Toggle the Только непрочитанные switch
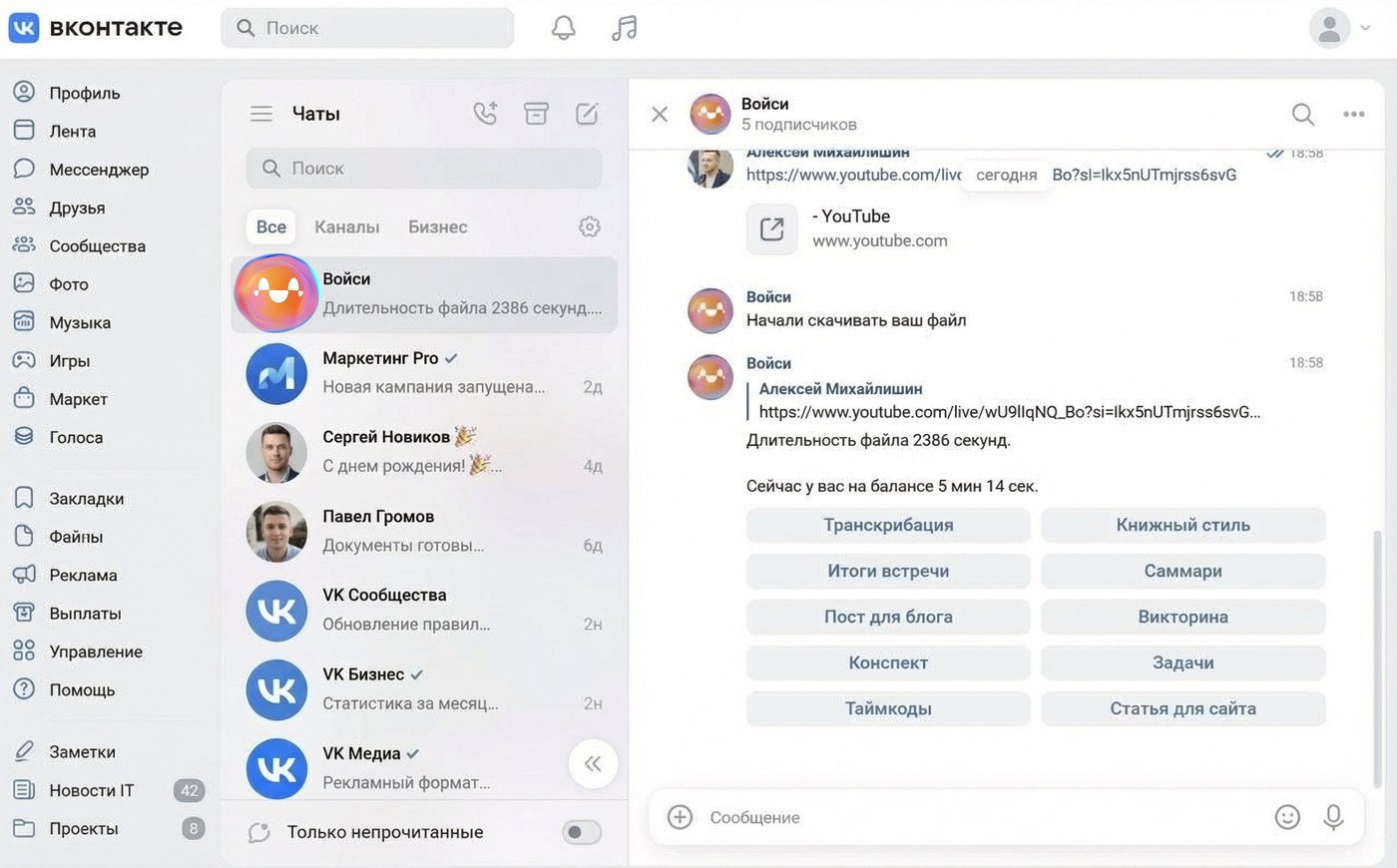Screen dimensions: 1397x868 [582, 832]
